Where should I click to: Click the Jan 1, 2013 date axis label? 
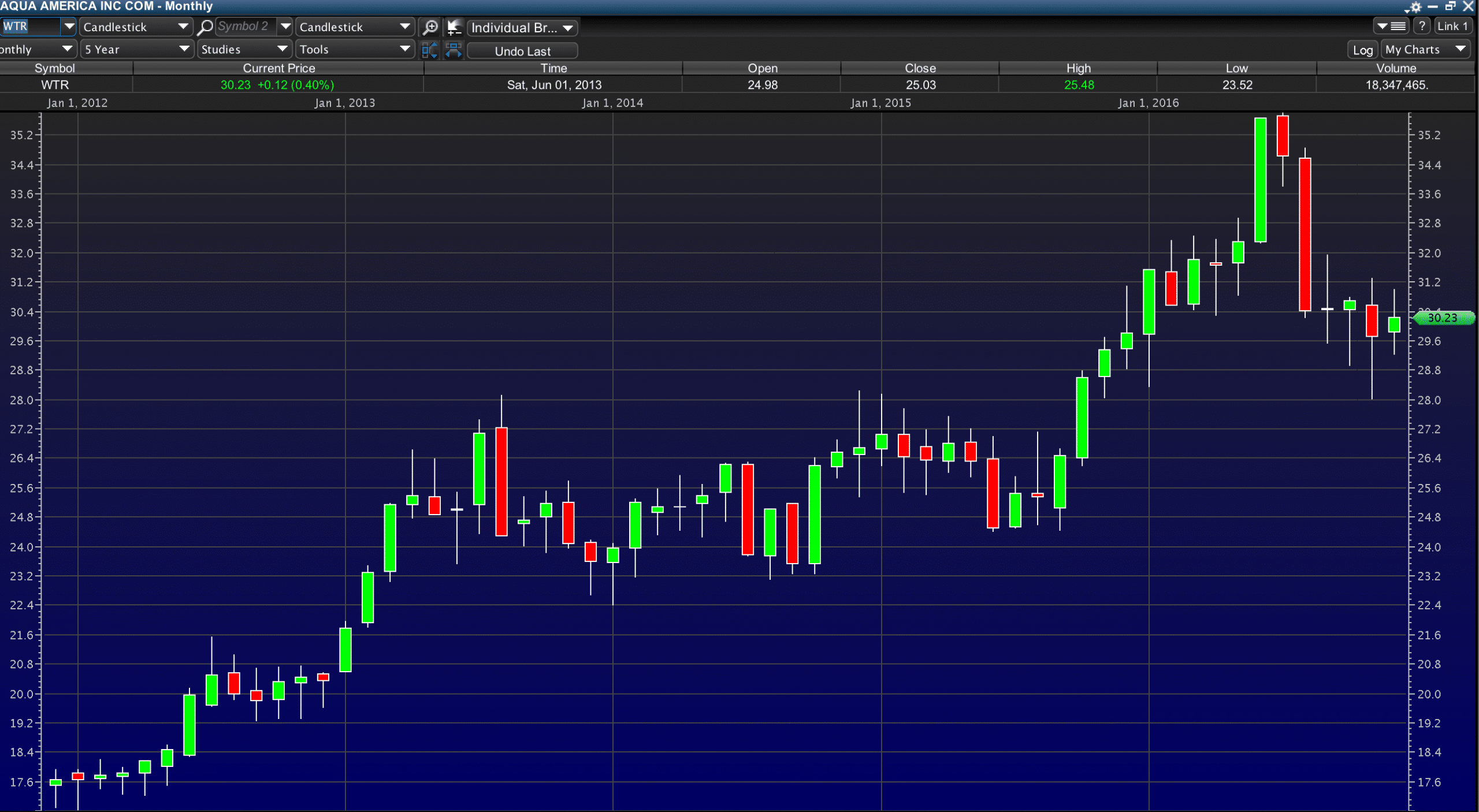345,103
